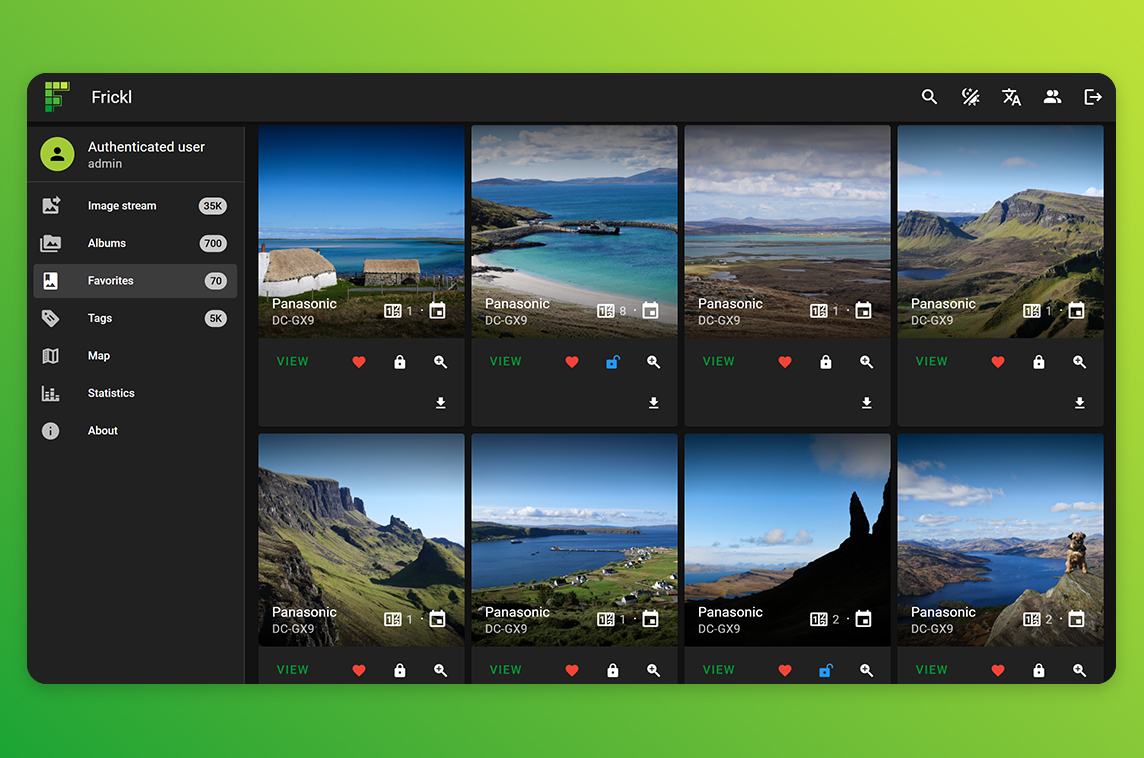Viewport: 1144px width, 758px height.
Task: Click the ratings icon on the turquoise beach photo
Action: [x=606, y=312]
